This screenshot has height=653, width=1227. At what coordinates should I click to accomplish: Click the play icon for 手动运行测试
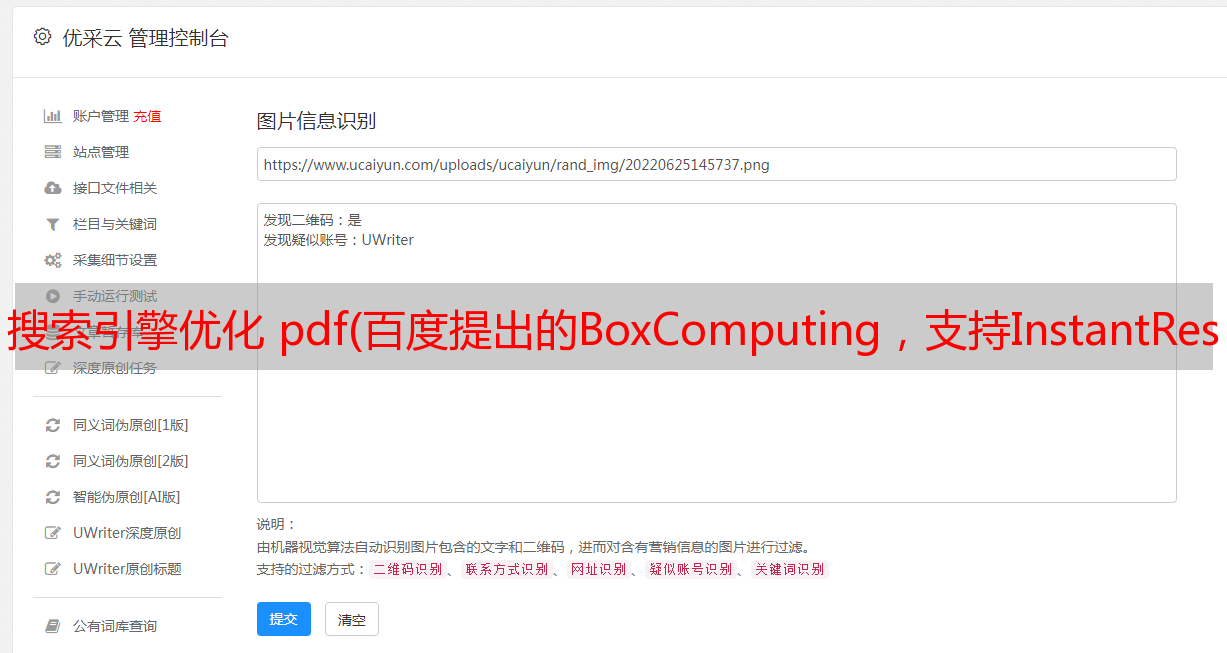tap(53, 296)
